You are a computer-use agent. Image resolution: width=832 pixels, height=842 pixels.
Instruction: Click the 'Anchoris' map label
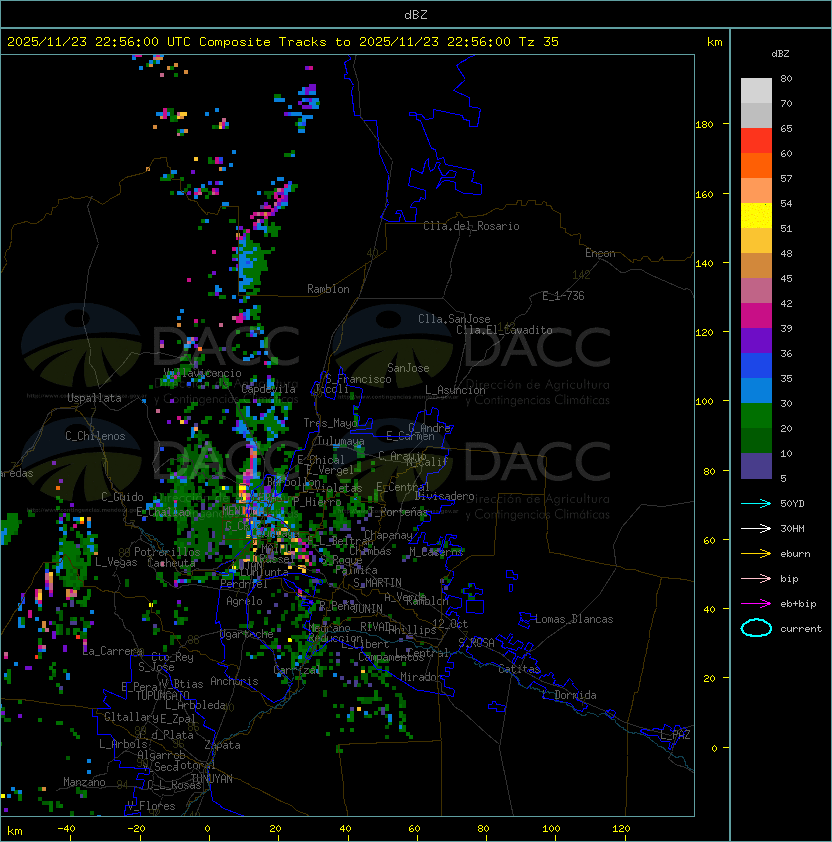pos(234,681)
